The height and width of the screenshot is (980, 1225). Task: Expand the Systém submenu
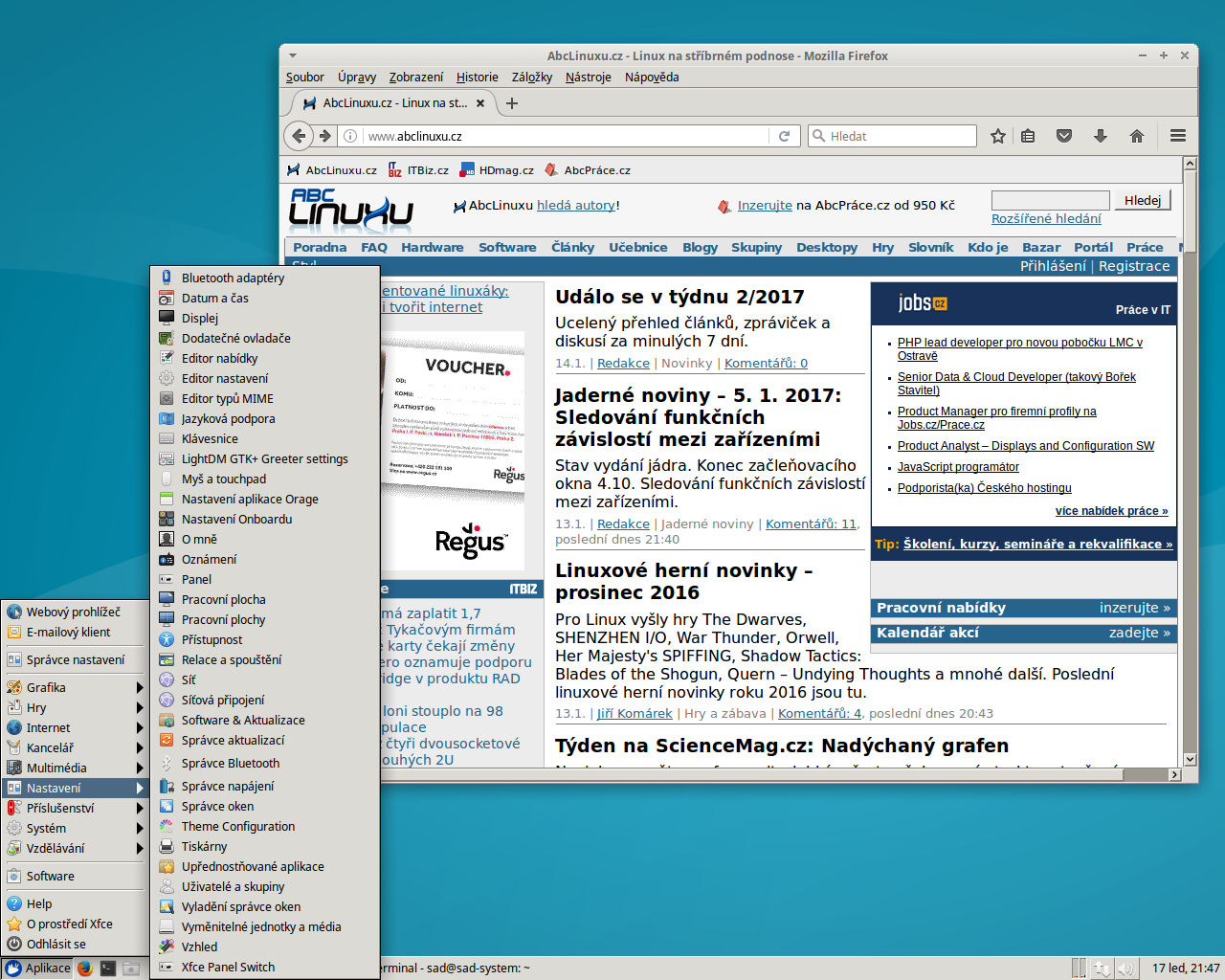coord(75,828)
